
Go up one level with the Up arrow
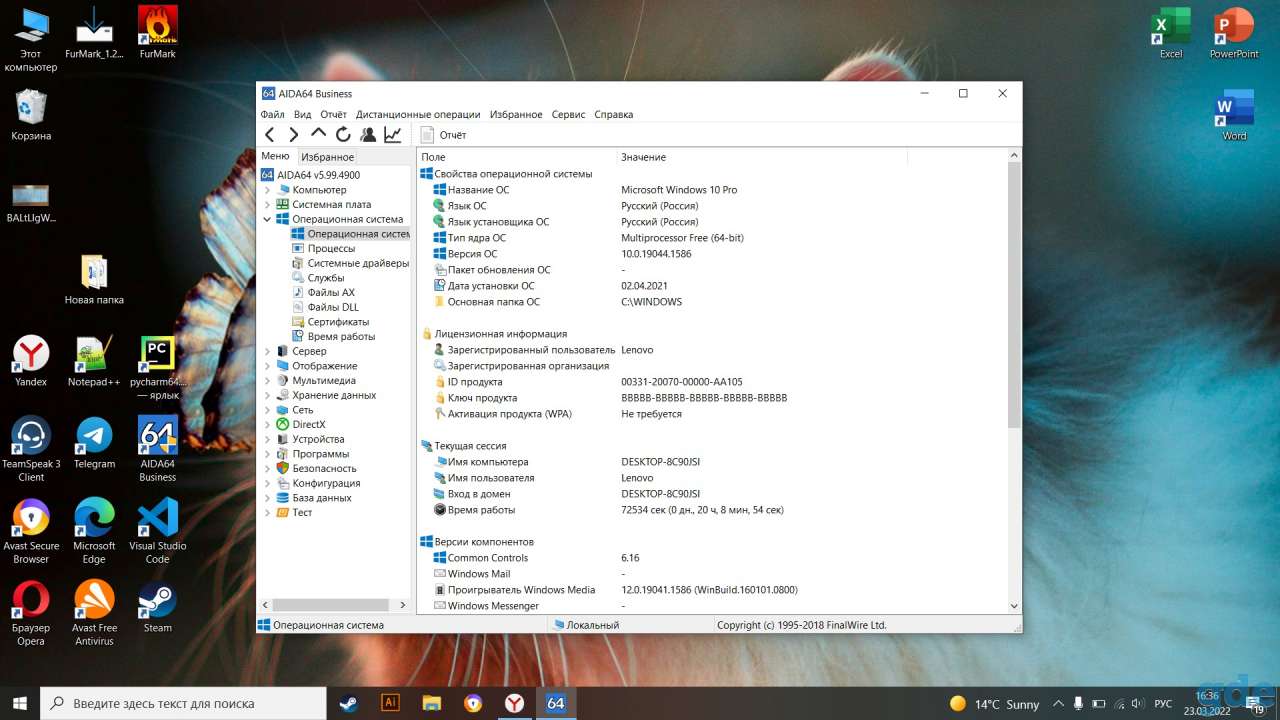coord(318,133)
